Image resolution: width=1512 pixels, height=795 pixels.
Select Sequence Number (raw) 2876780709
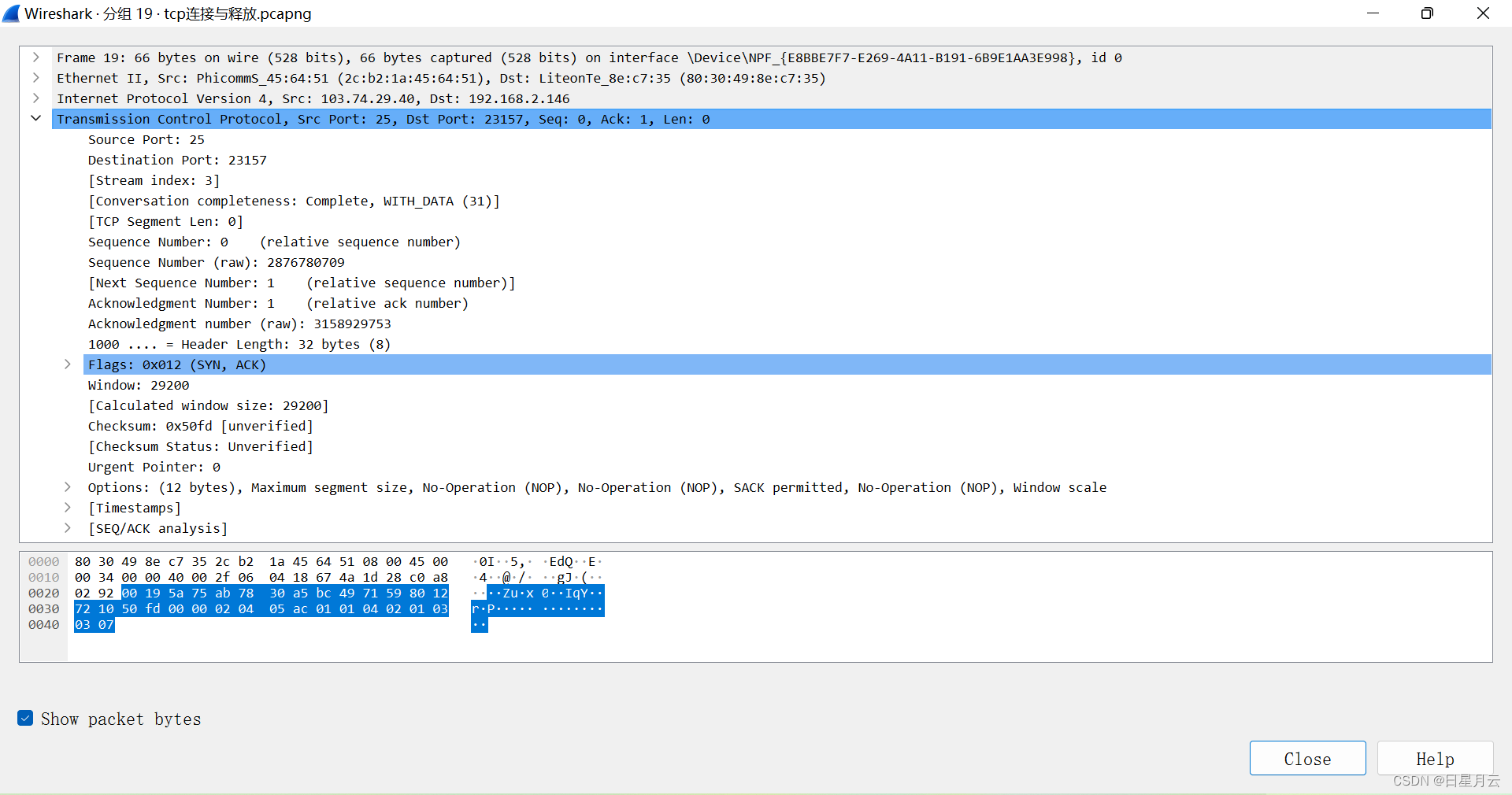tap(217, 262)
